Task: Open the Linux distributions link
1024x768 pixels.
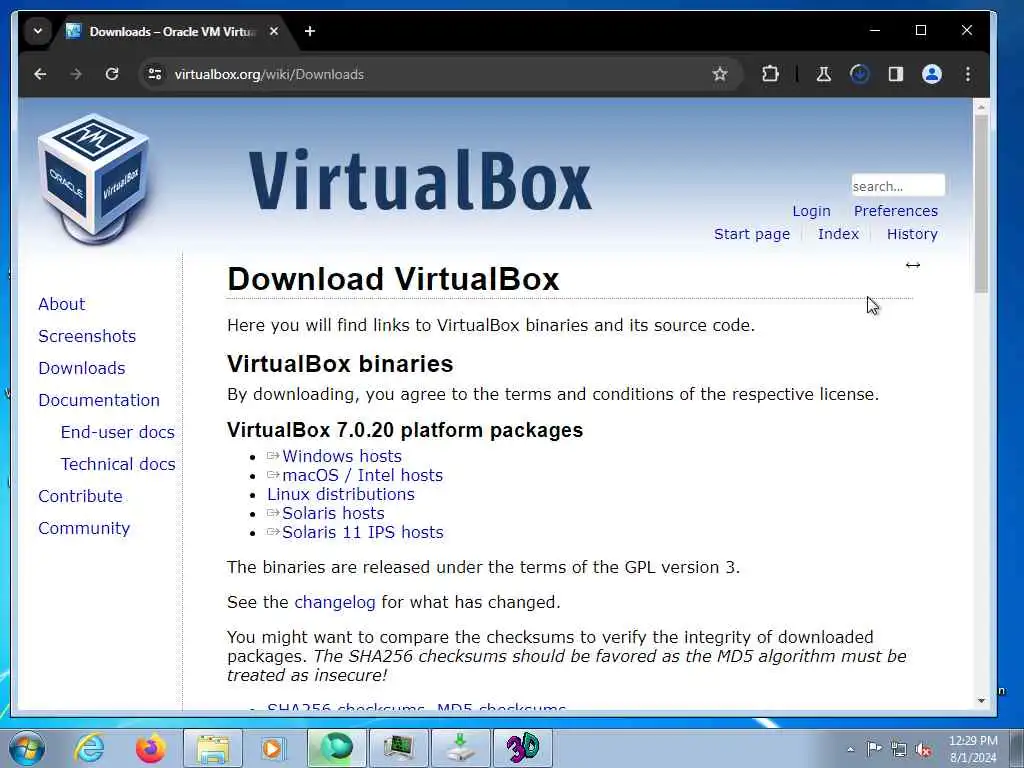Action: 341,494
